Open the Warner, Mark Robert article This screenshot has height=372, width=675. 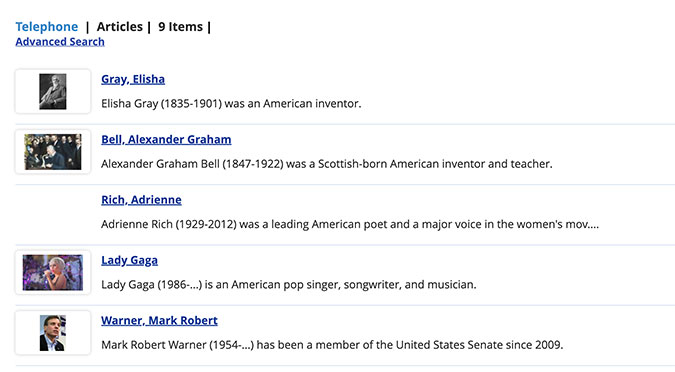[x=159, y=321]
